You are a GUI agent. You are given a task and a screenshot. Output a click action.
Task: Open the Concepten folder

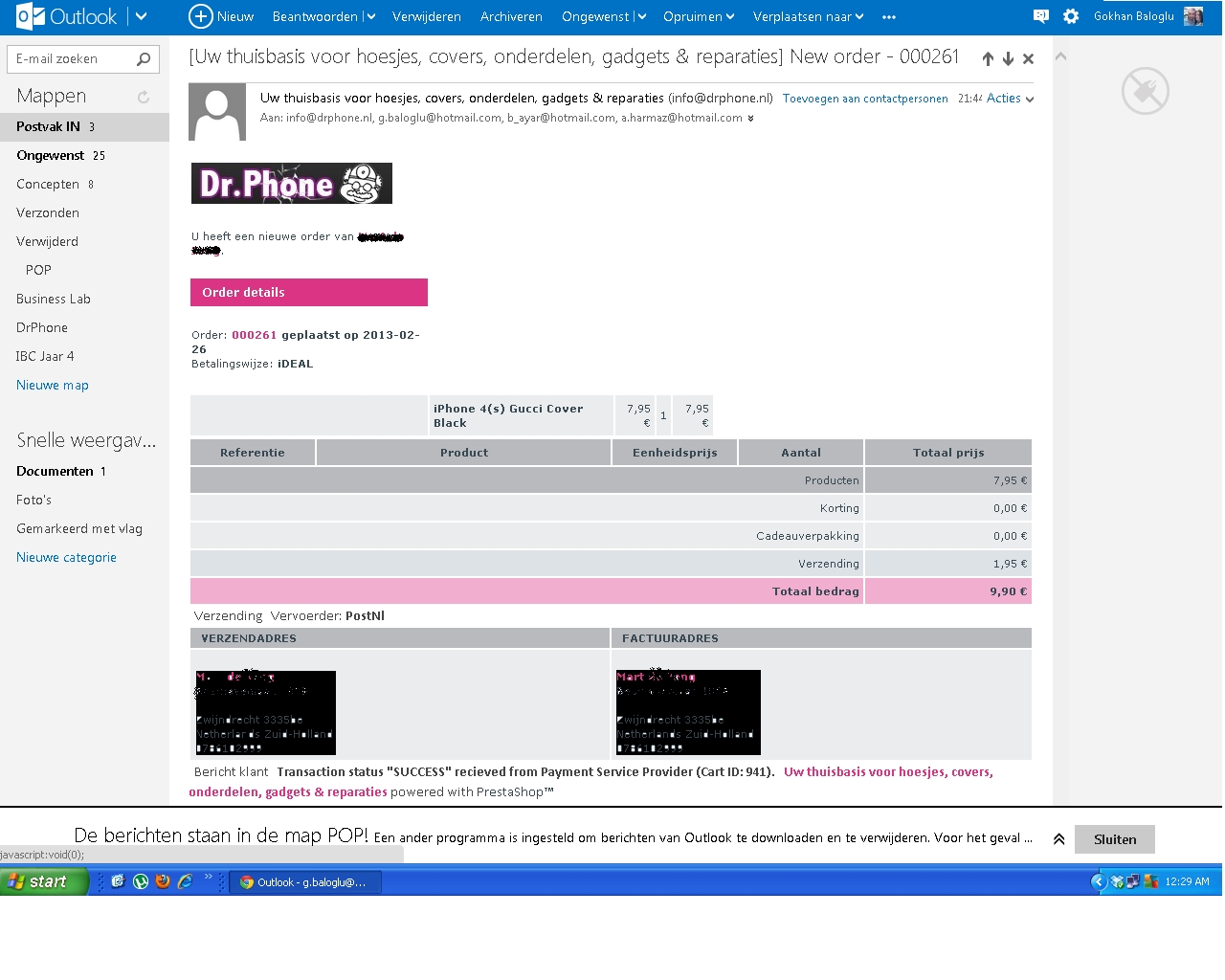[84, 184]
